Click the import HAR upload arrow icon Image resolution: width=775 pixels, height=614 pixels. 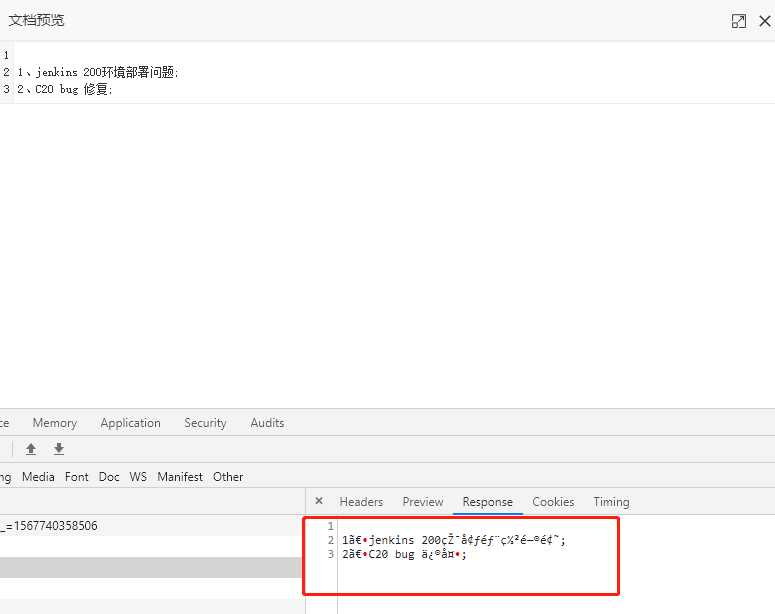click(31, 449)
